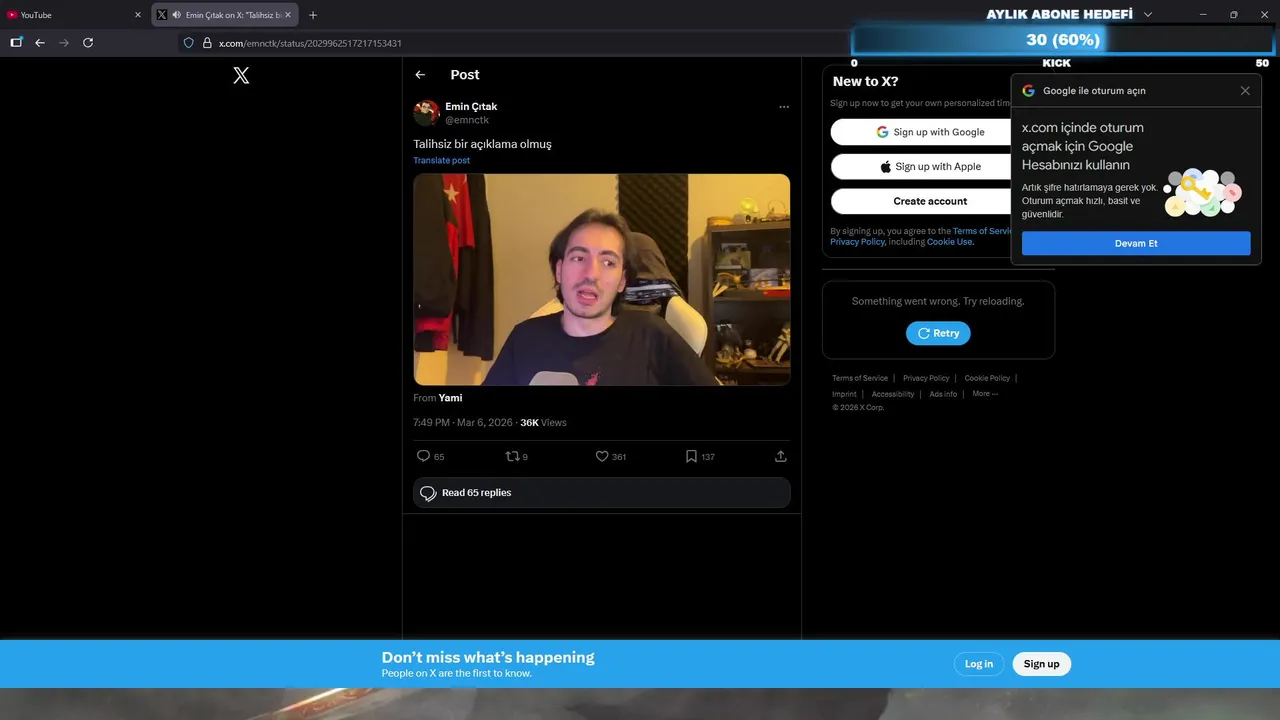
Task: Click the Emin Çıtak display name
Action: 471,106
